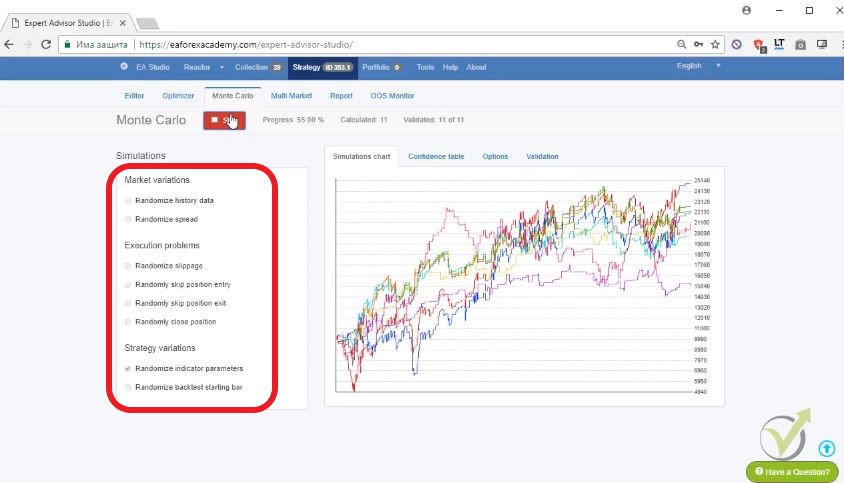Click the browser reload page icon
The image size is (844, 483).
(x=45, y=44)
